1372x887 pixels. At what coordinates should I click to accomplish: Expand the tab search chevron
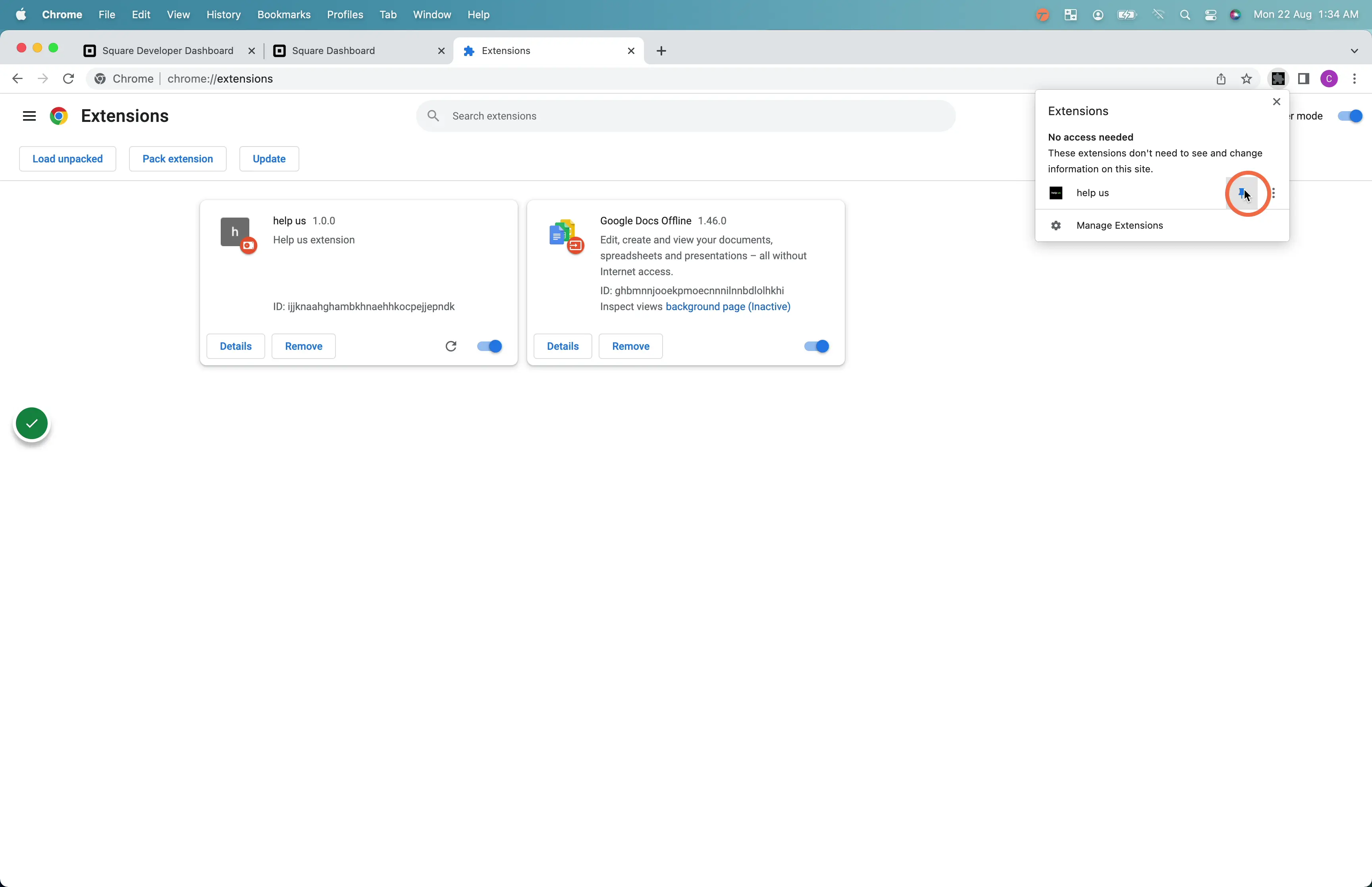[1354, 51]
